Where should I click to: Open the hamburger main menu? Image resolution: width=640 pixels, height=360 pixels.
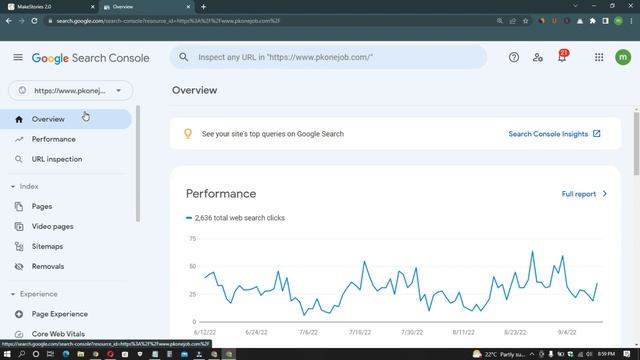18,57
